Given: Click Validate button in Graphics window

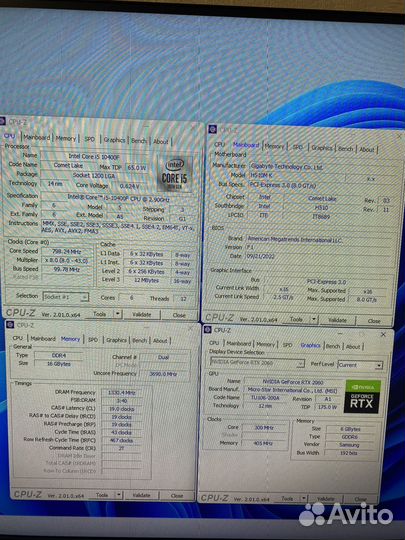Looking at the screenshot, I should coord(325,499).
